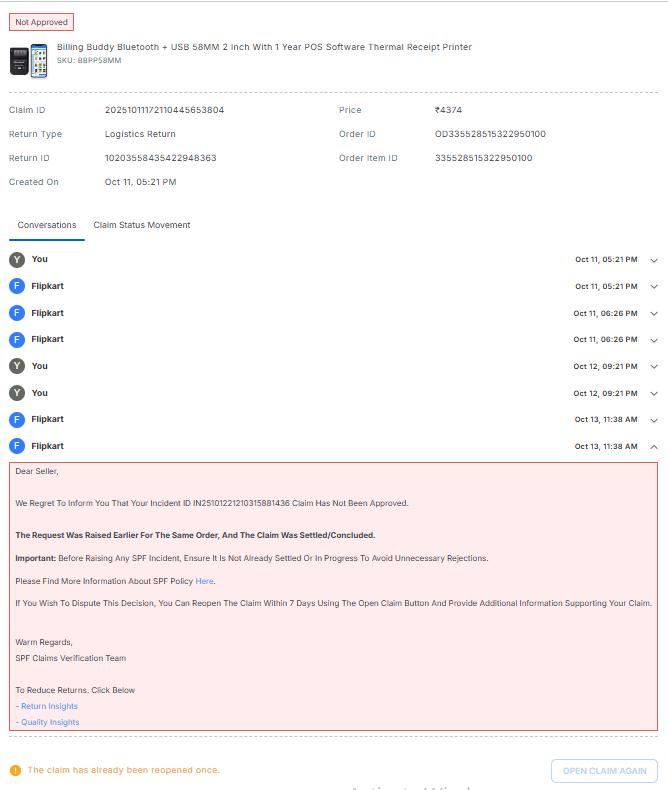Expand second You message from Oct 12, 09:21 PM
This screenshot has height=790, width=668.
pos(654,393)
